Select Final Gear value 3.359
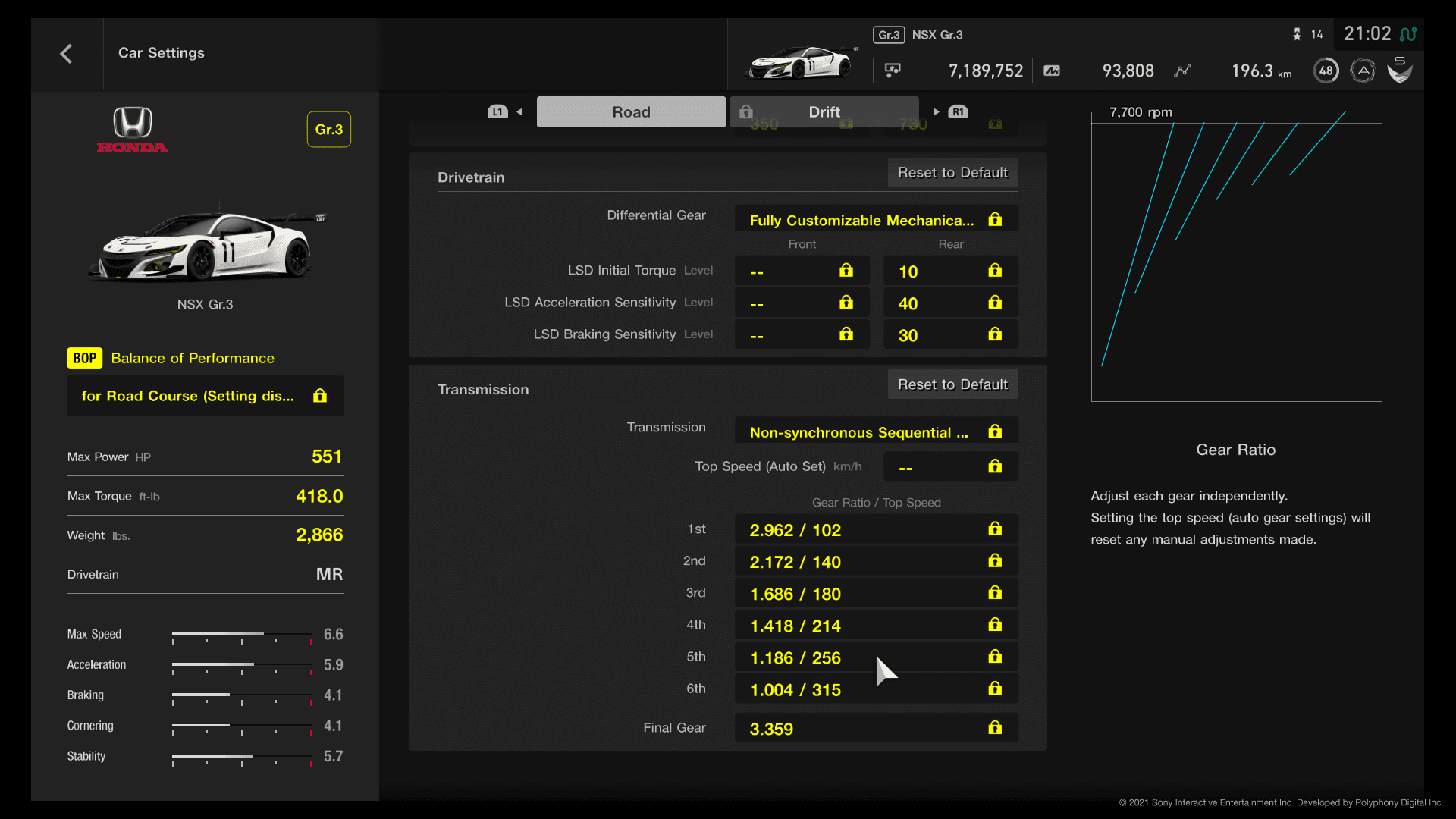The width and height of the screenshot is (1456, 819). [x=877, y=728]
